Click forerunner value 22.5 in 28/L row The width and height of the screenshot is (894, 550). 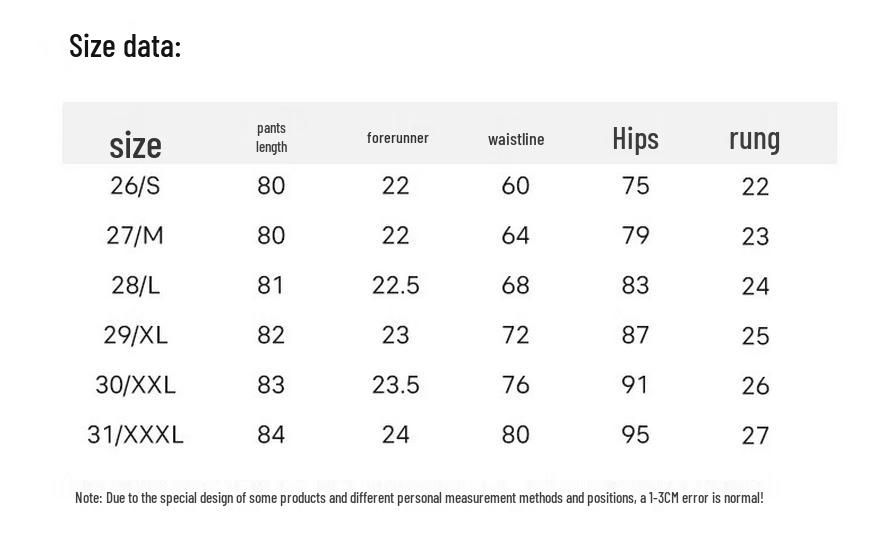click(396, 286)
